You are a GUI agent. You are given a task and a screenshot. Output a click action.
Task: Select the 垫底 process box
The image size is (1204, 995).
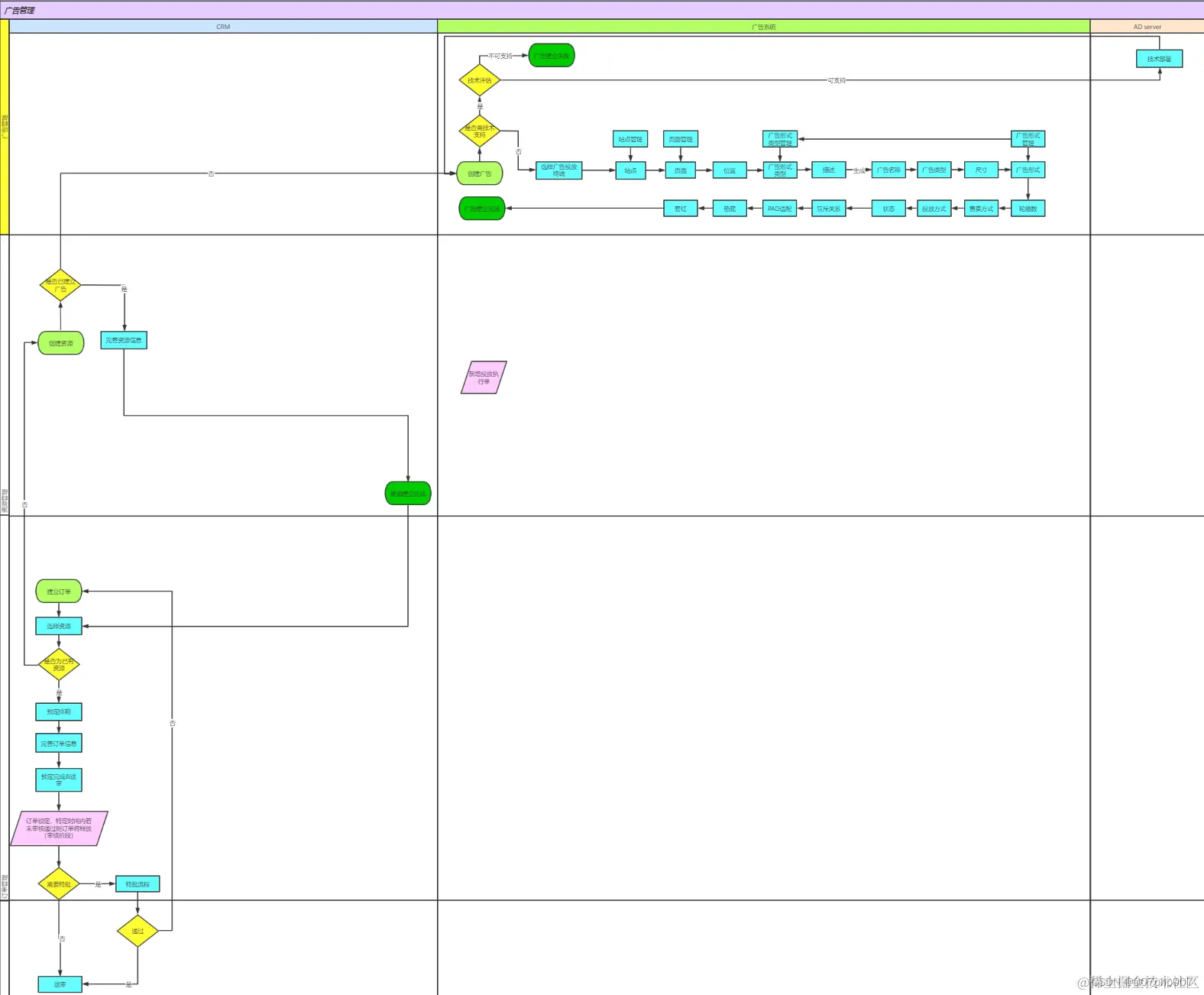point(730,209)
